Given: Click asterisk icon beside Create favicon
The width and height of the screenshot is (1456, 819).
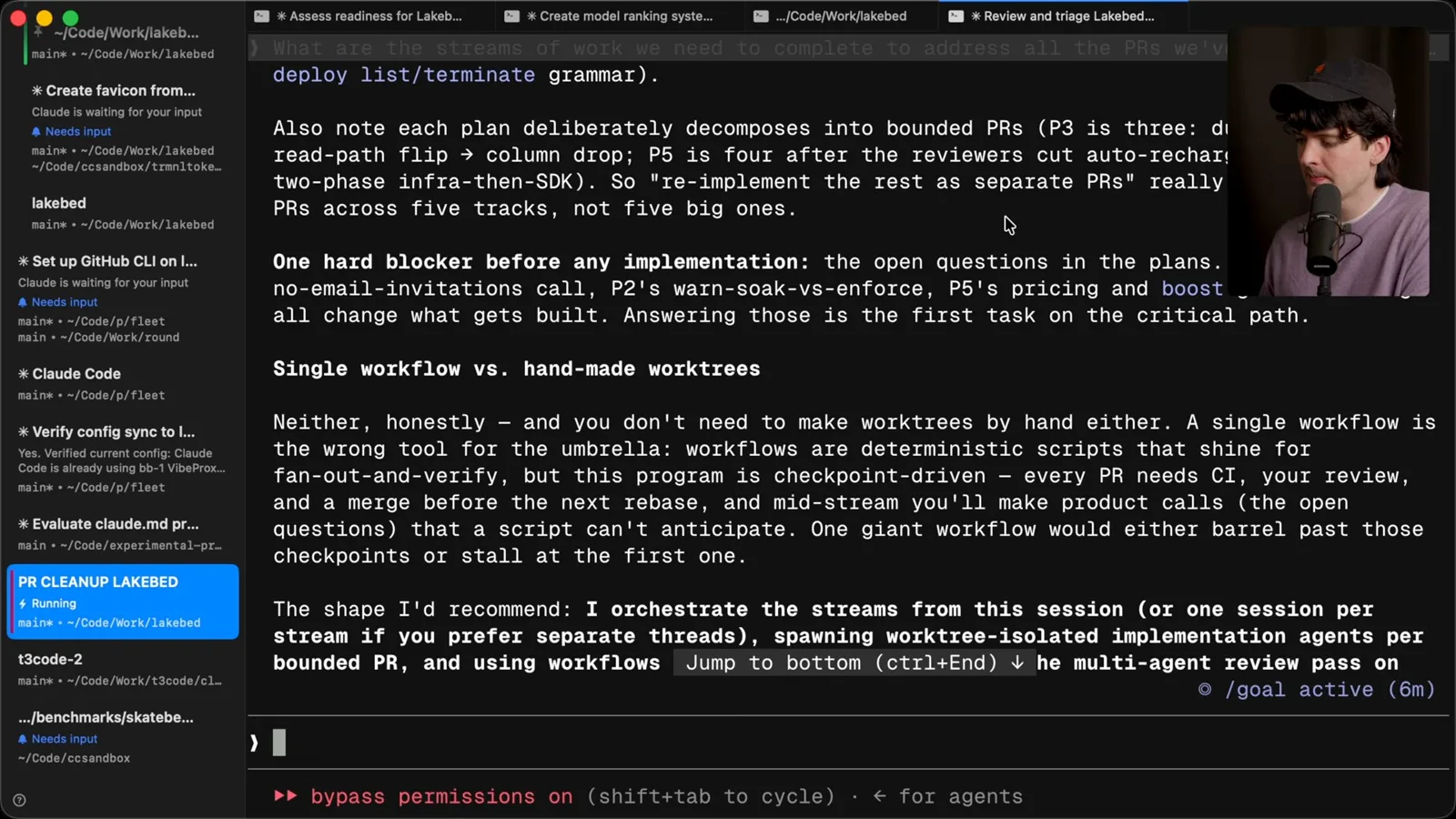Looking at the screenshot, I should click(37, 91).
